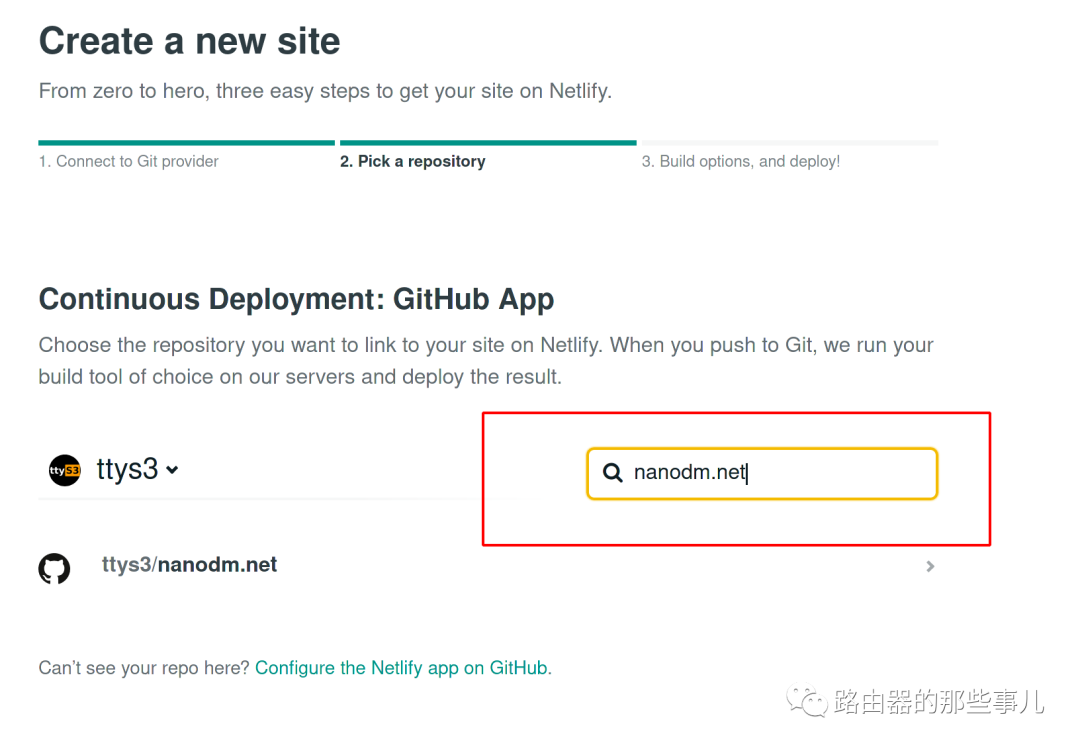1080x749 pixels.
Task: Click the search magnifier icon
Action: (x=612, y=473)
